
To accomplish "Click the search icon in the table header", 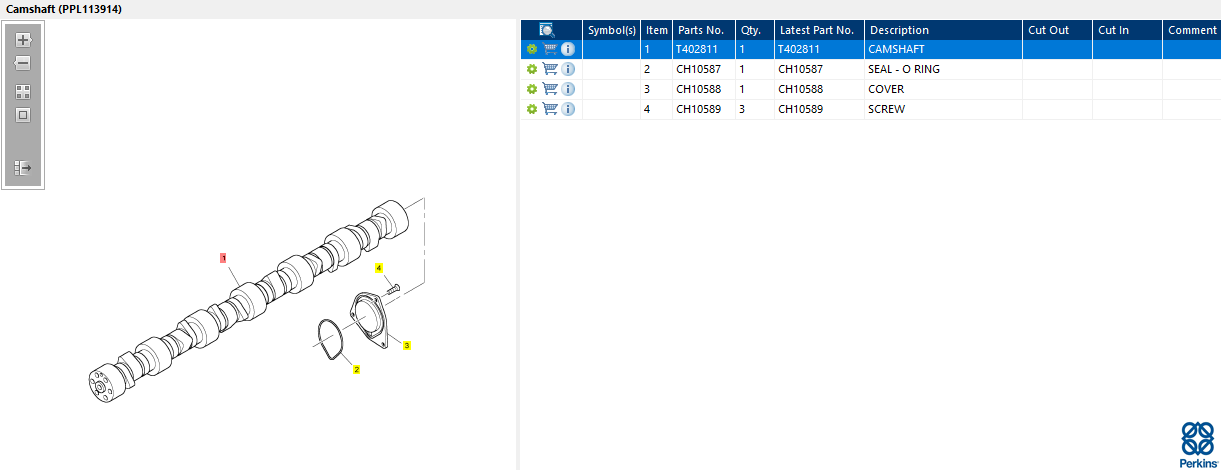I will click(547, 30).
